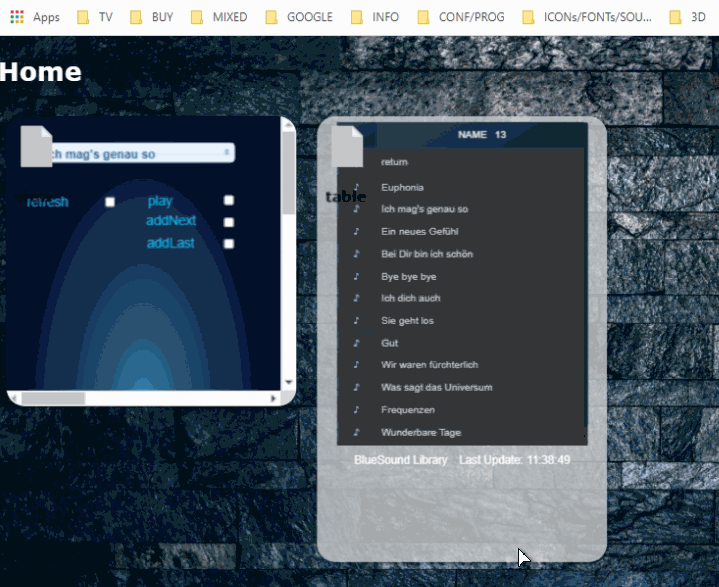This screenshot has width=719, height=587.
Task: Select the song Gut
Action: click(390, 343)
